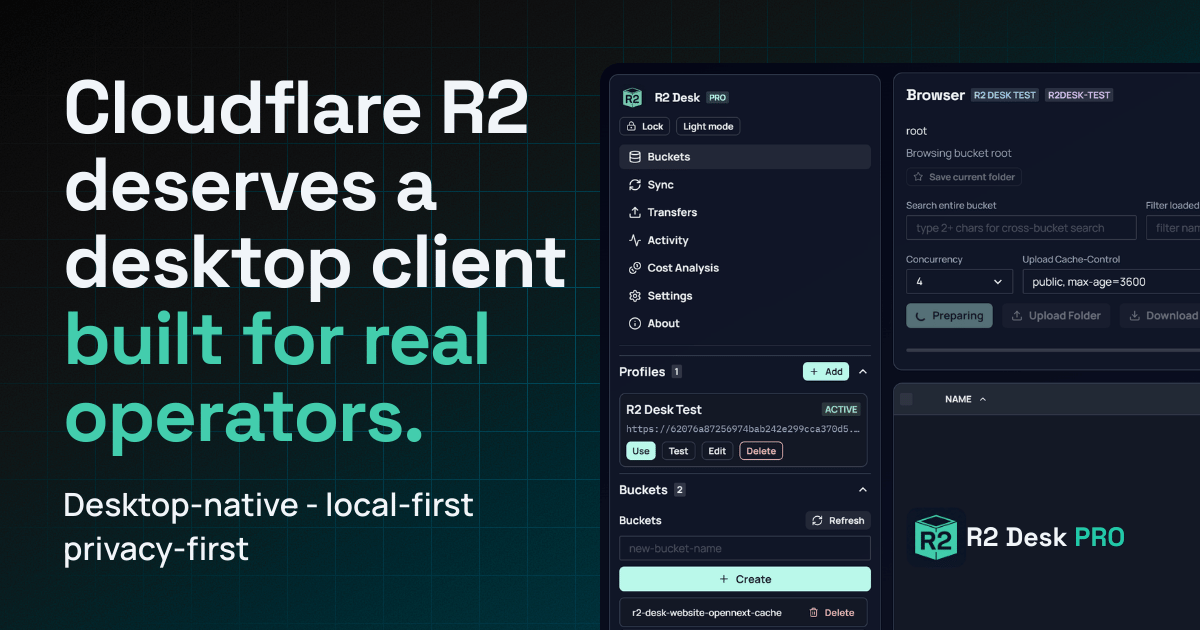Switch to the R2DESK-TEST bucket tab

pos(1079,94)
